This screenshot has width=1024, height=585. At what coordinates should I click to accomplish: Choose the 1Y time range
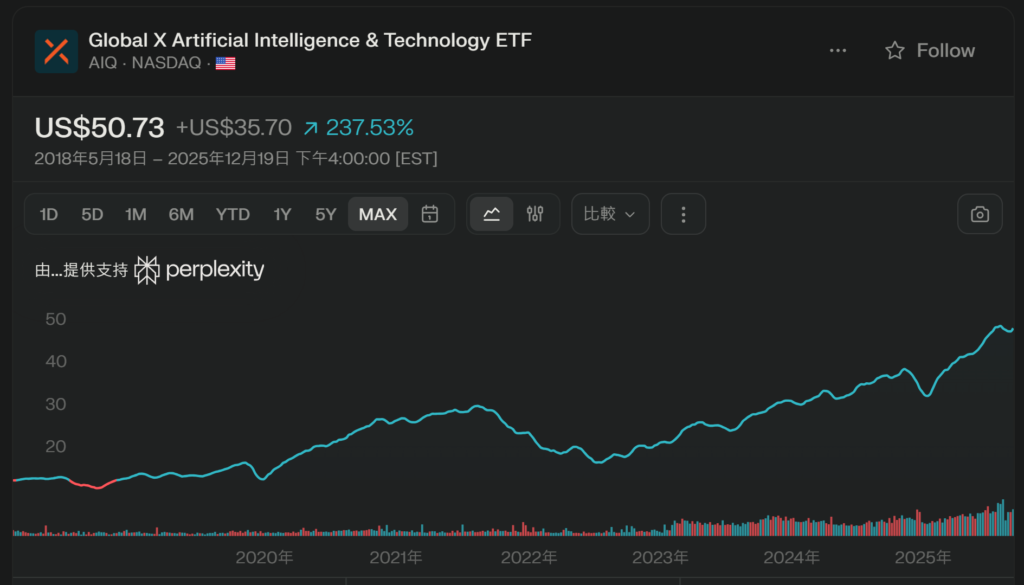point(282,214)
